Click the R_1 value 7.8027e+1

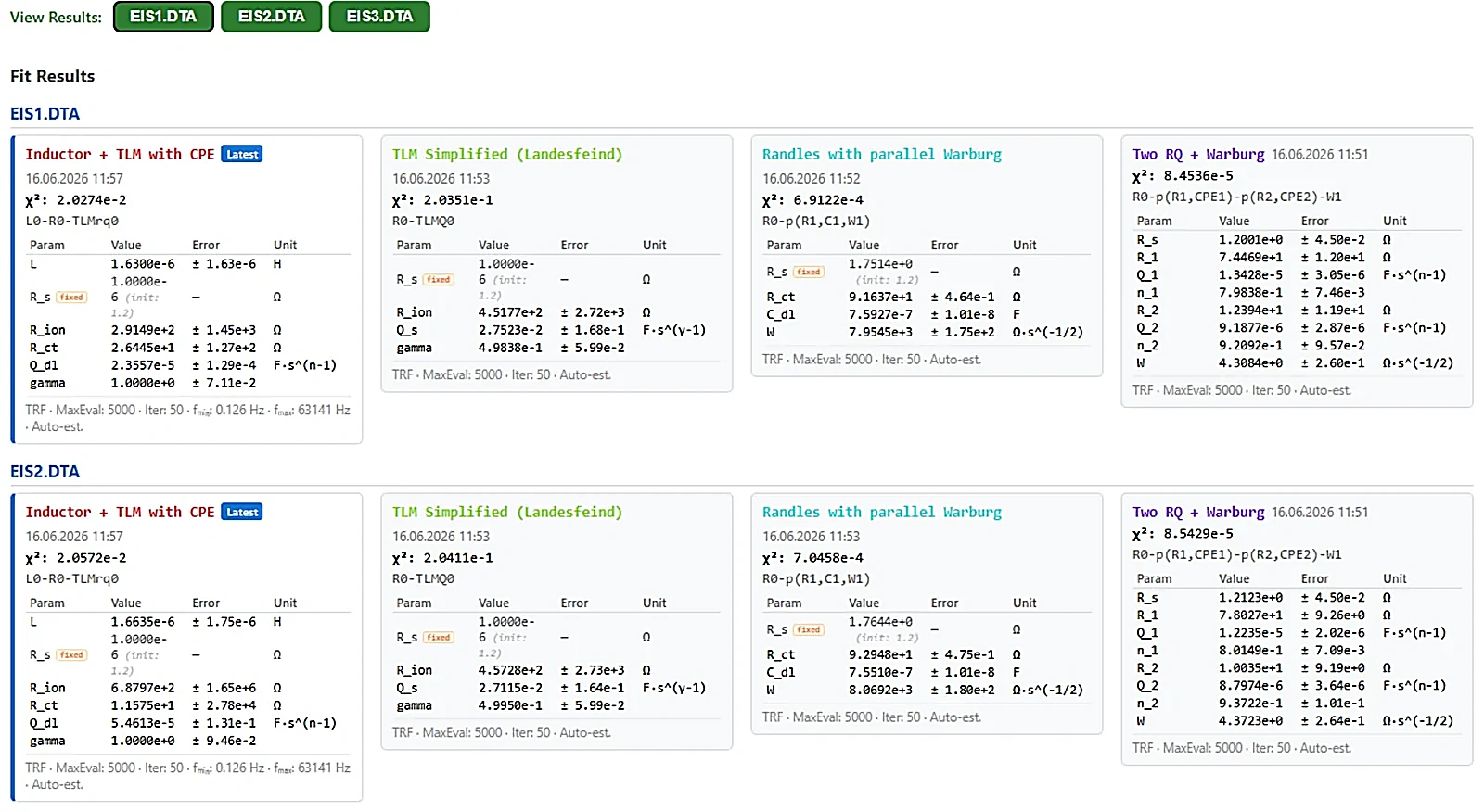[1250, 615]
